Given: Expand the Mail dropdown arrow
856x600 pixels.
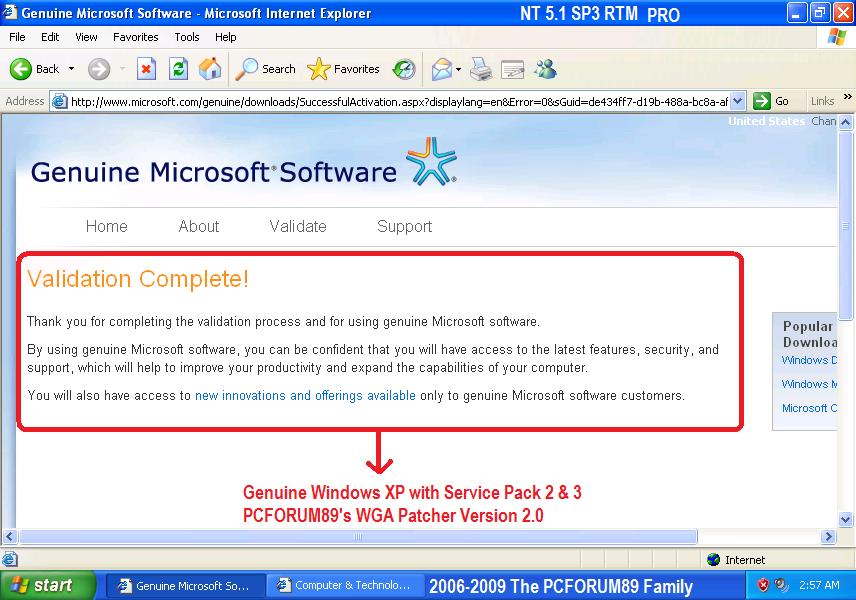Looking at the screenshot, I should tap(459, 69).
